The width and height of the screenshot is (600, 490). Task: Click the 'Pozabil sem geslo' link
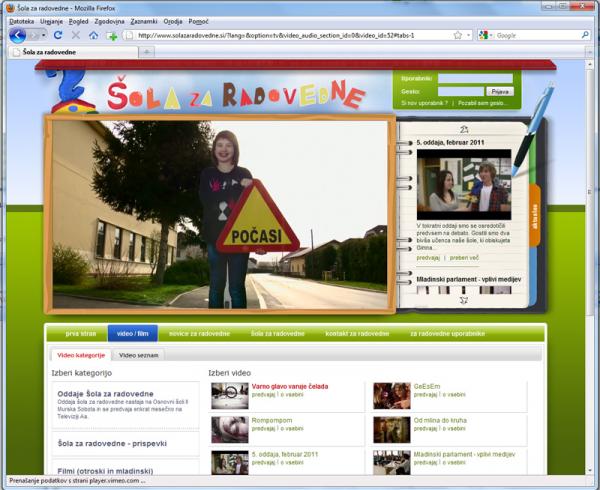coord(483,102)
